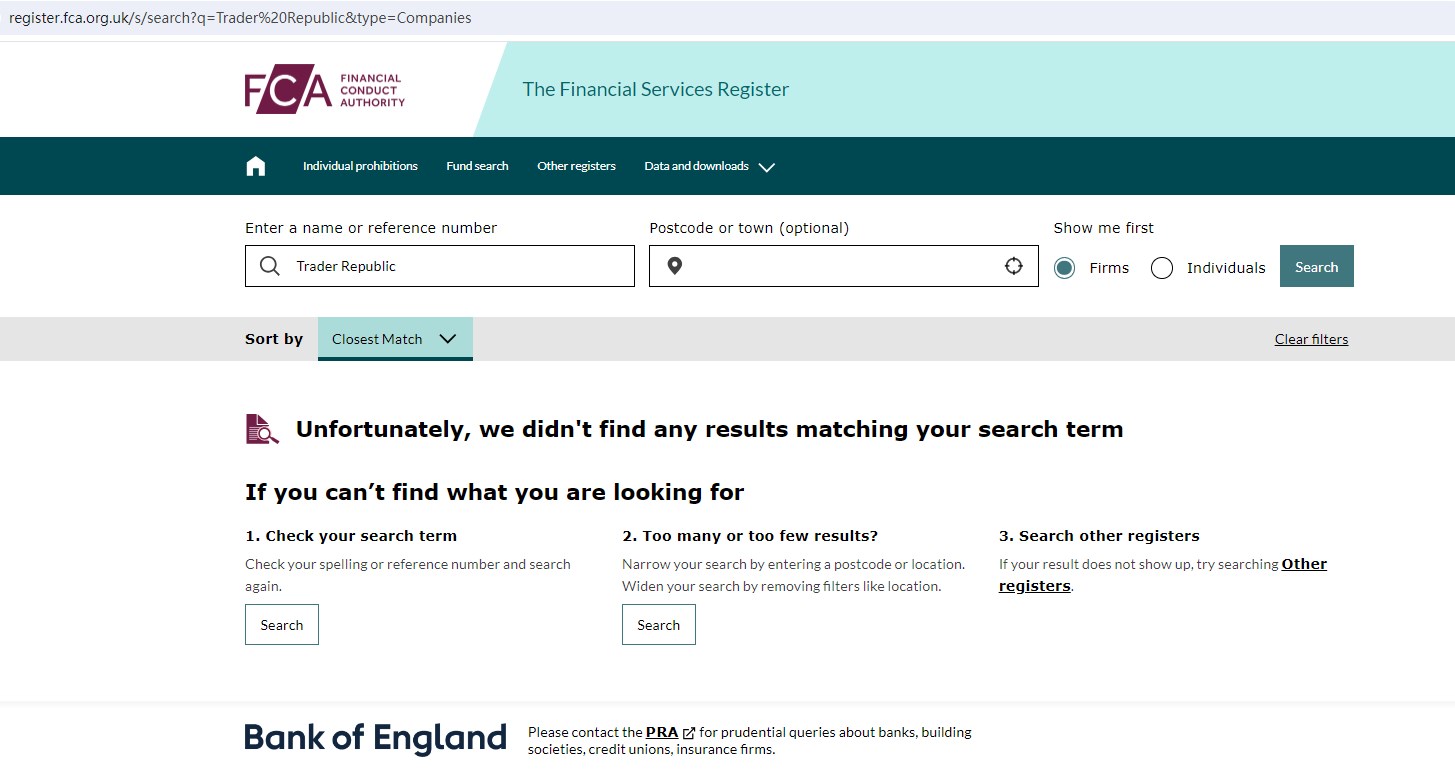Screen dimensions: 1455x776
Task: Click the Bank of England logo
Action: (x=375, y=739)
